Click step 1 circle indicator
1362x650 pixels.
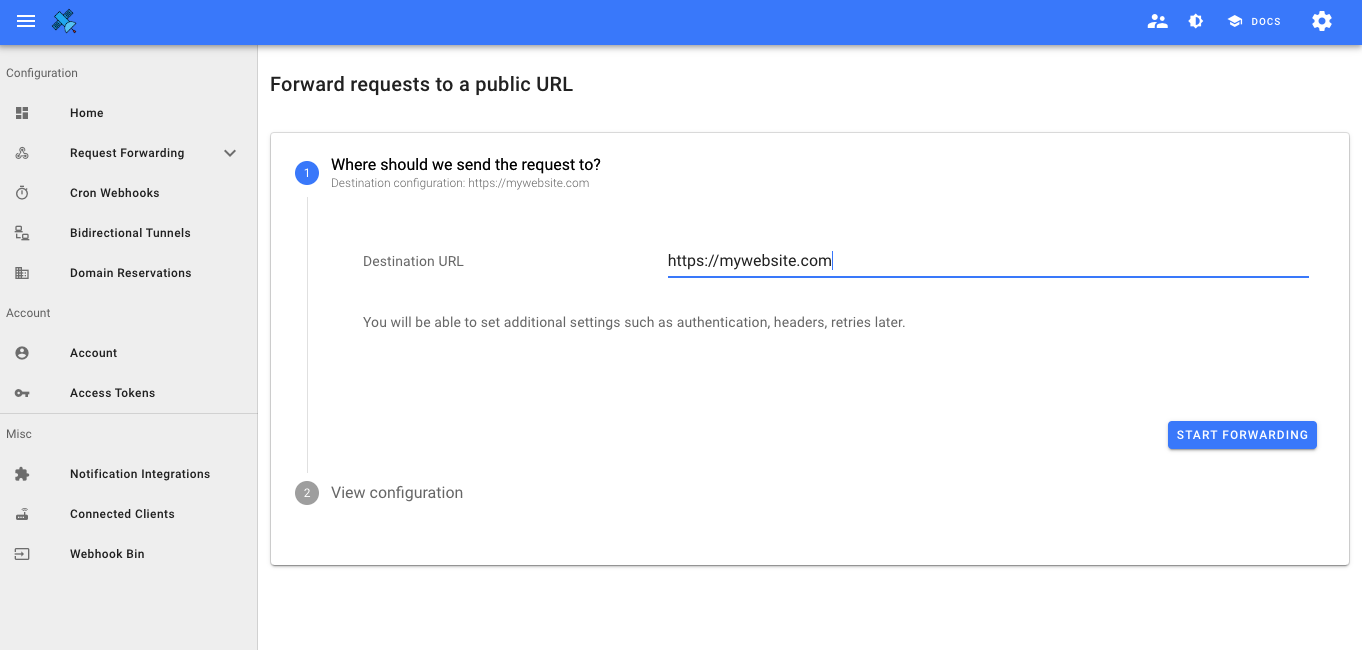pyautogui.click(x=307, y=172)
